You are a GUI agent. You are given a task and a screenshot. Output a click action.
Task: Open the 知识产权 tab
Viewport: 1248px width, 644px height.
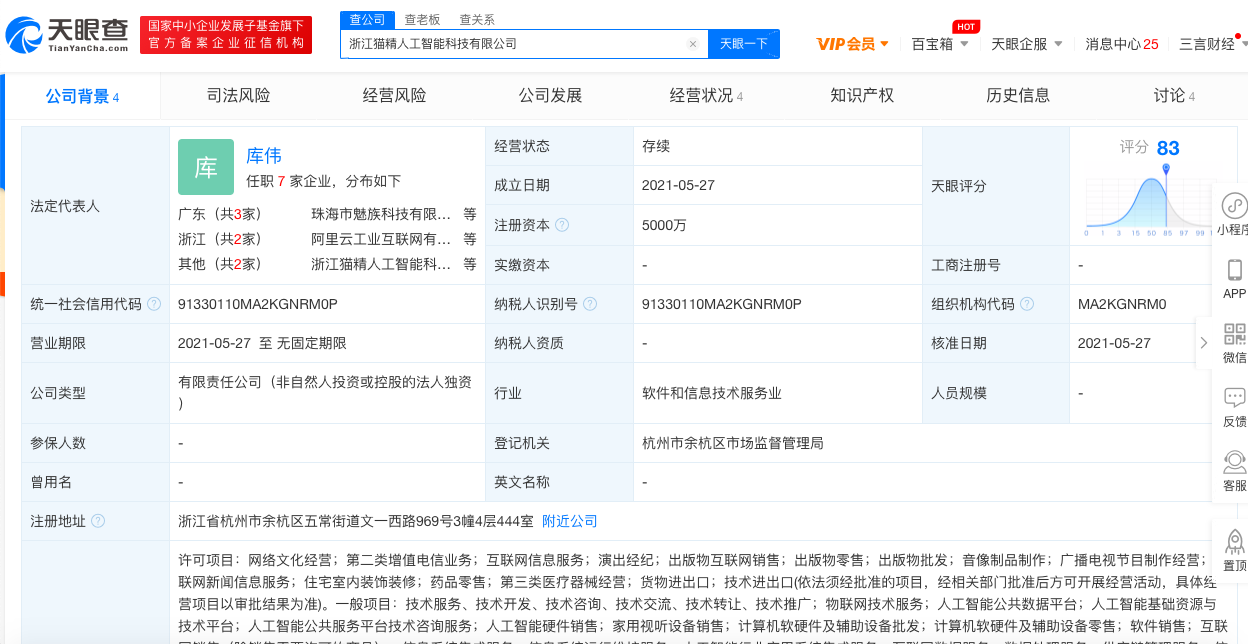[x=862, y=96]
